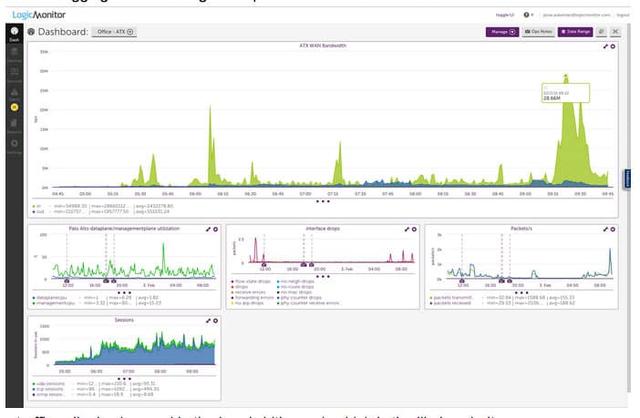Expand the Manage dropdown button
The image size is (640, 418).
502,32
